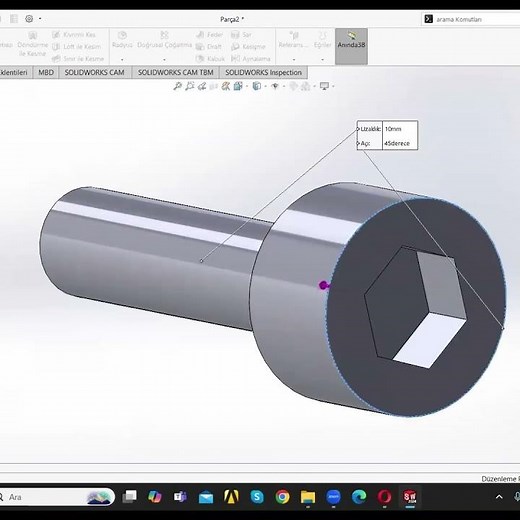Screen dimensions: 520x520
Task: Click Zoom to Fit magnifier icon
Action: (x=177, y=86)
